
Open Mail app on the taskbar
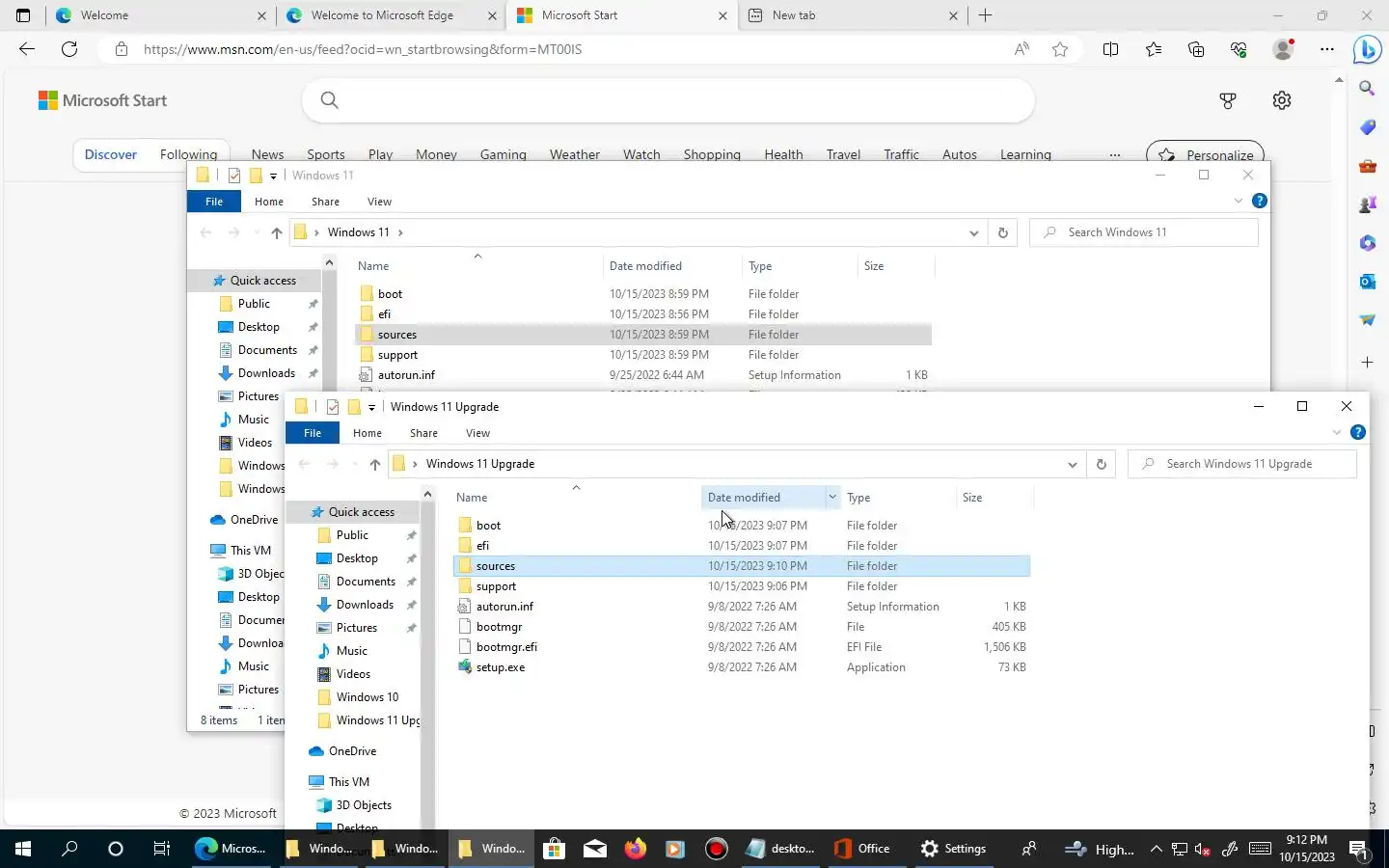tap(595, 849)
